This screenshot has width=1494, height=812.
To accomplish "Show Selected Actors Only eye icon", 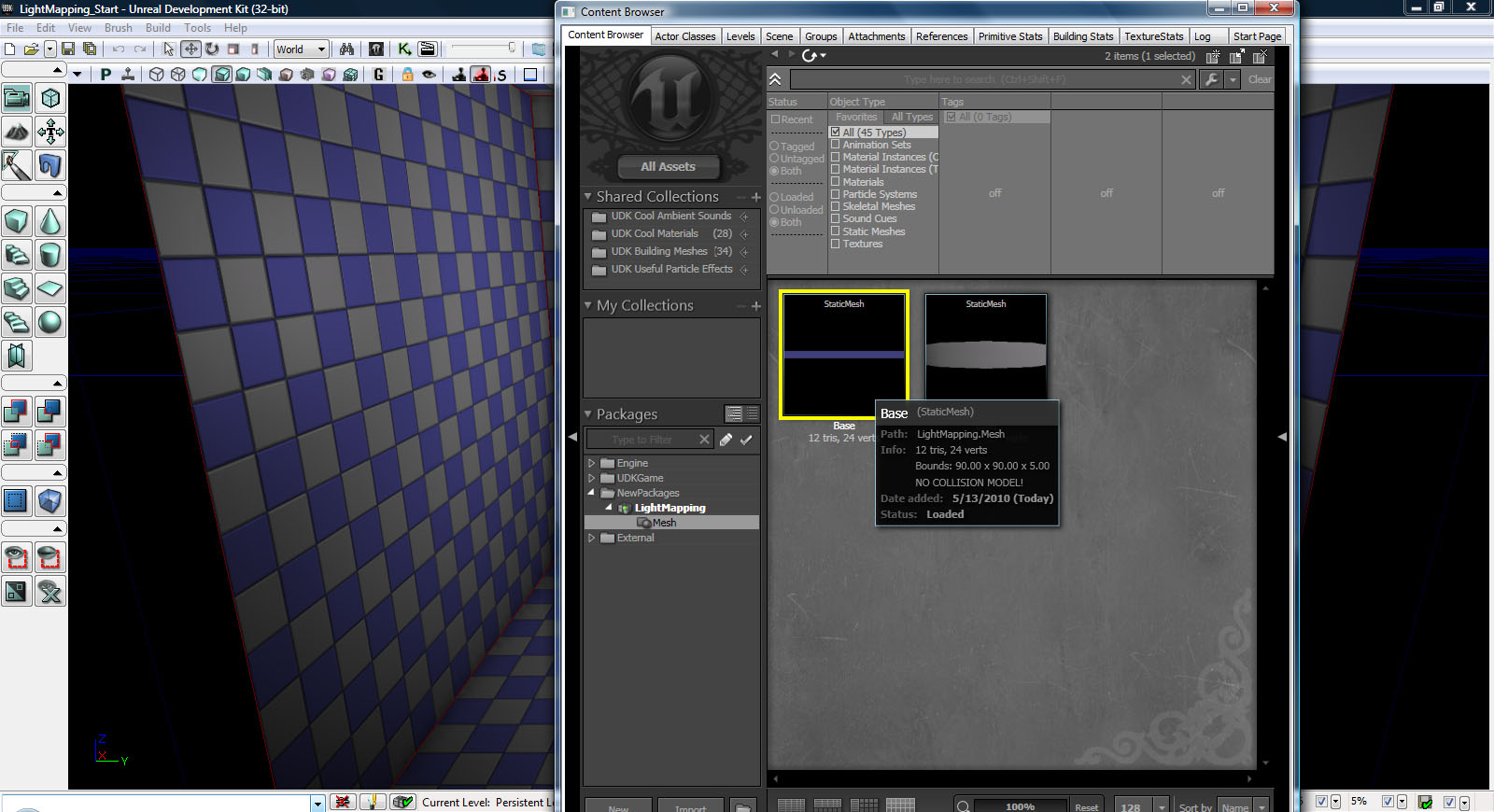I will click(17, 557).
